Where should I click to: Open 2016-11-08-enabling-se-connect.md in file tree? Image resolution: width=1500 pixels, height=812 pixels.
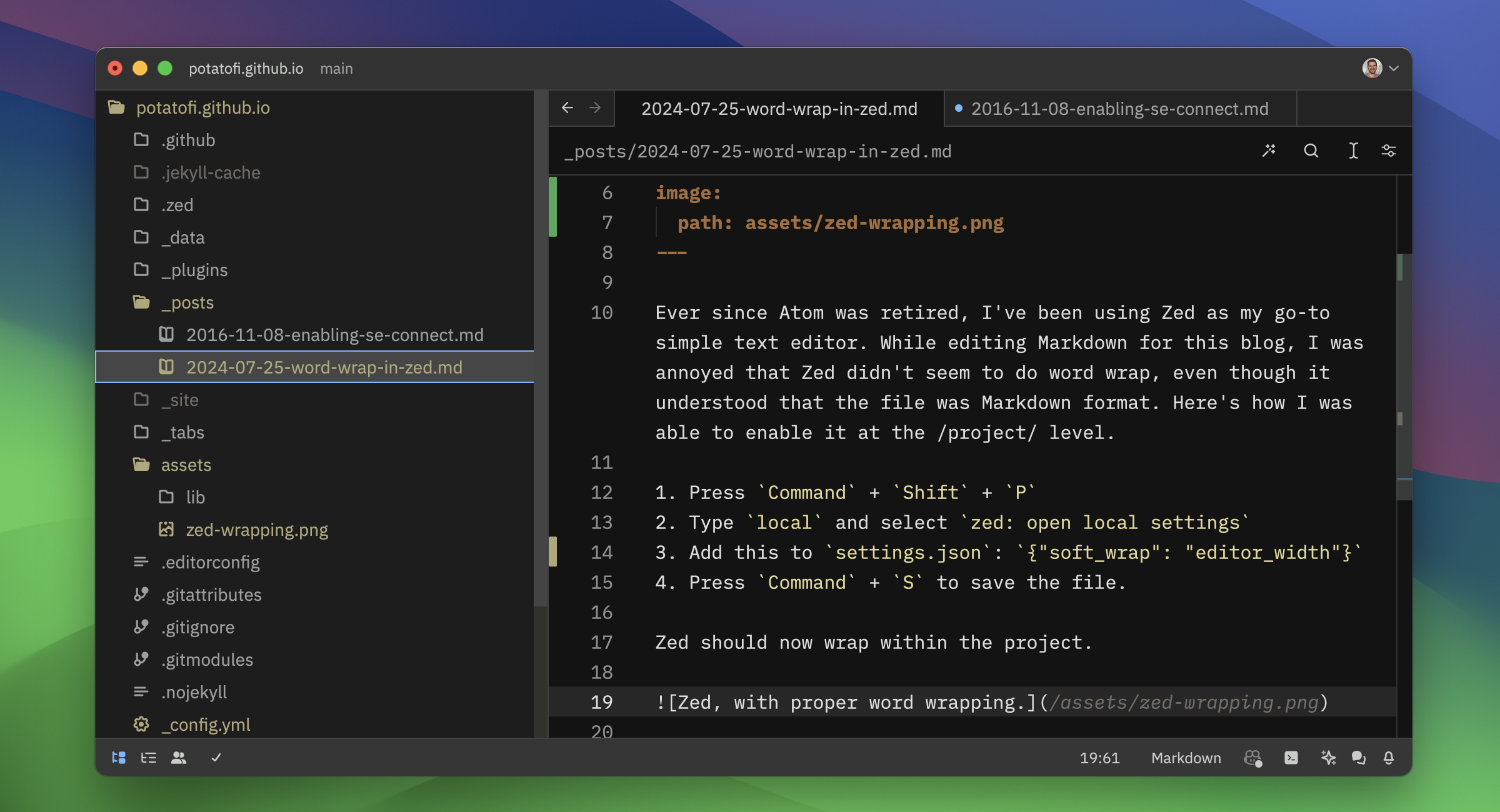[x=315, y=335]
